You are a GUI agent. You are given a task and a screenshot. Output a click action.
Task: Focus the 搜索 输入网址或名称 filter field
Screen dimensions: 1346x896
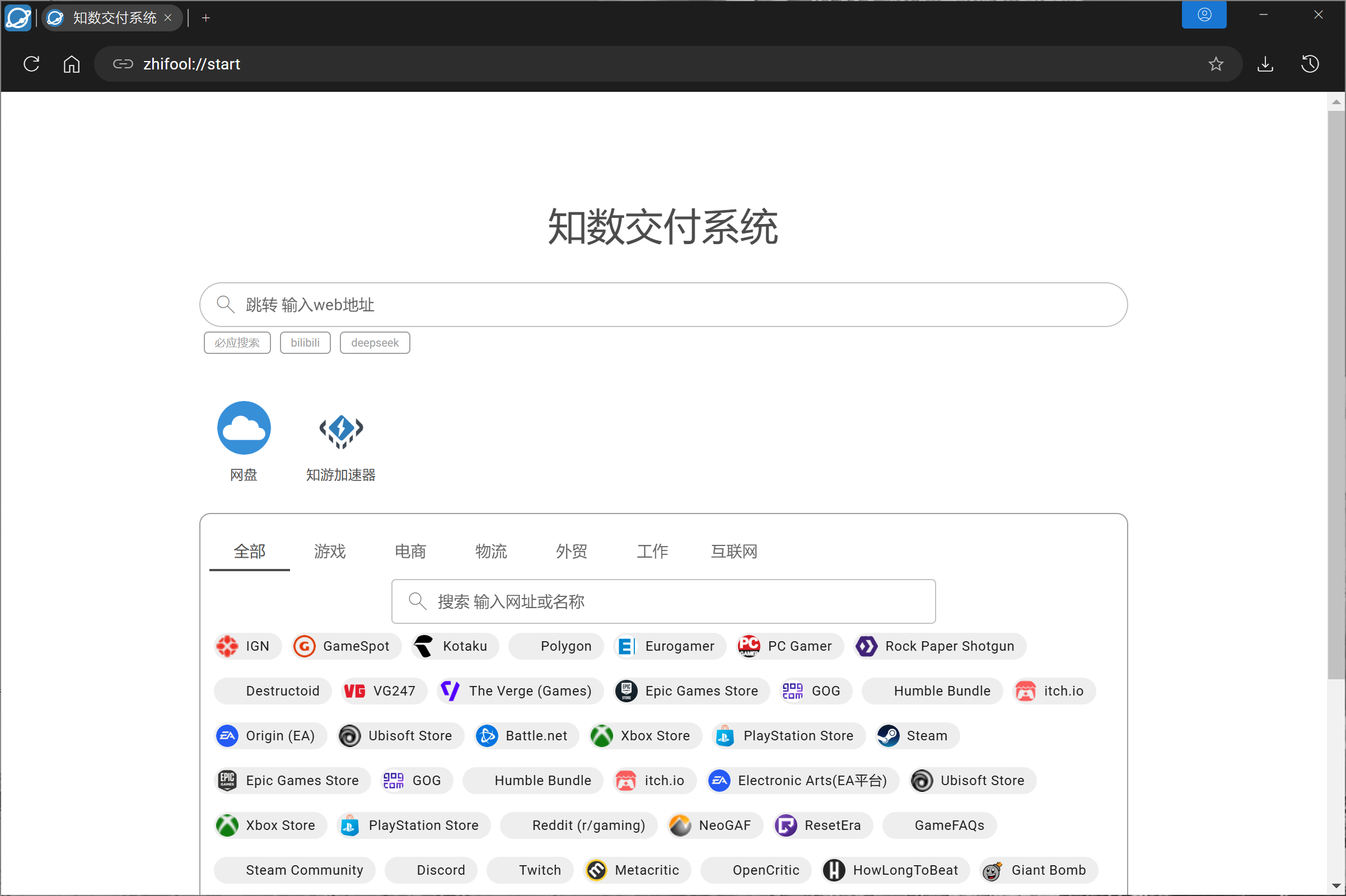(x=663, y=601)
